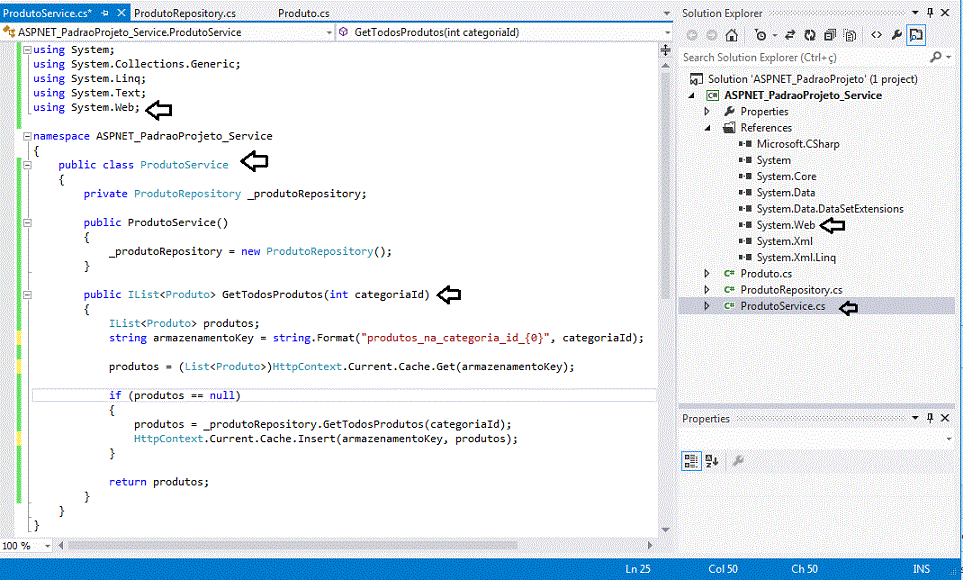Select the System.Xml.Linq reference

tap(796, 257)
